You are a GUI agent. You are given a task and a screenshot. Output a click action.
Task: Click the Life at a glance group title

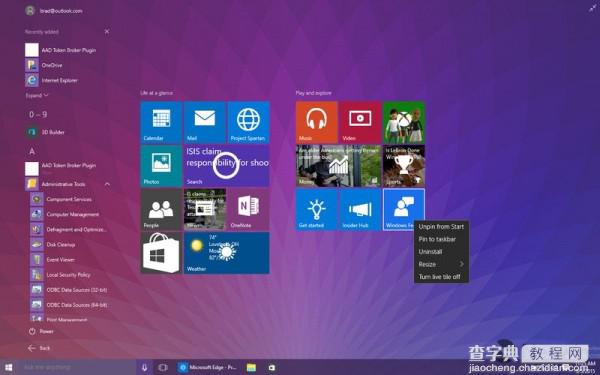pos(156,93)
